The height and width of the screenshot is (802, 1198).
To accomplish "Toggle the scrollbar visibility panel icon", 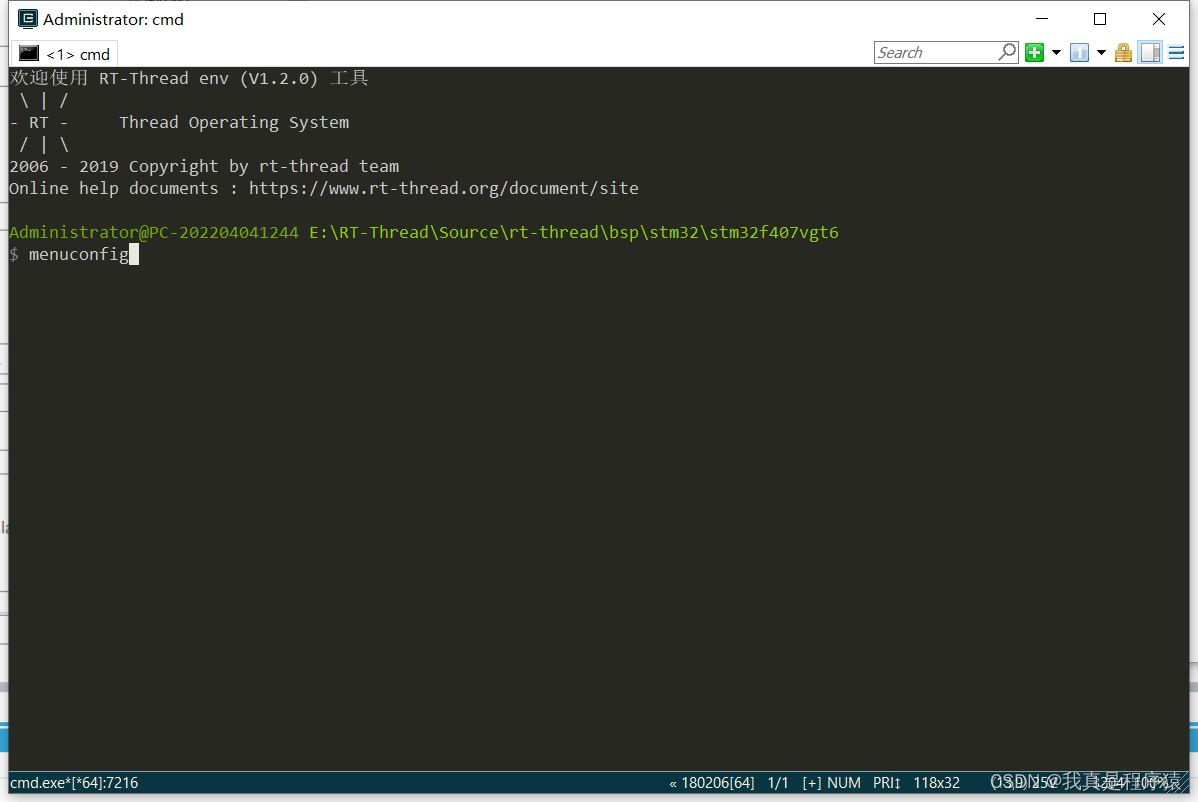I will coord(1150,53).
